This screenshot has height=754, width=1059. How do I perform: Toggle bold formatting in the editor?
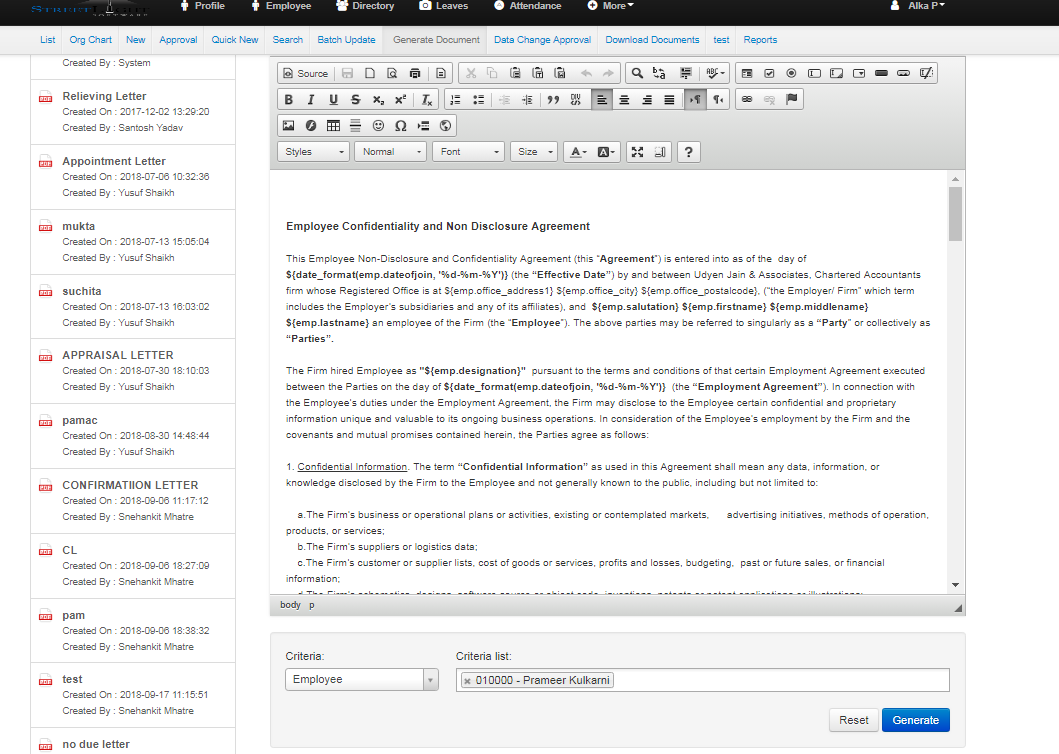289,100
